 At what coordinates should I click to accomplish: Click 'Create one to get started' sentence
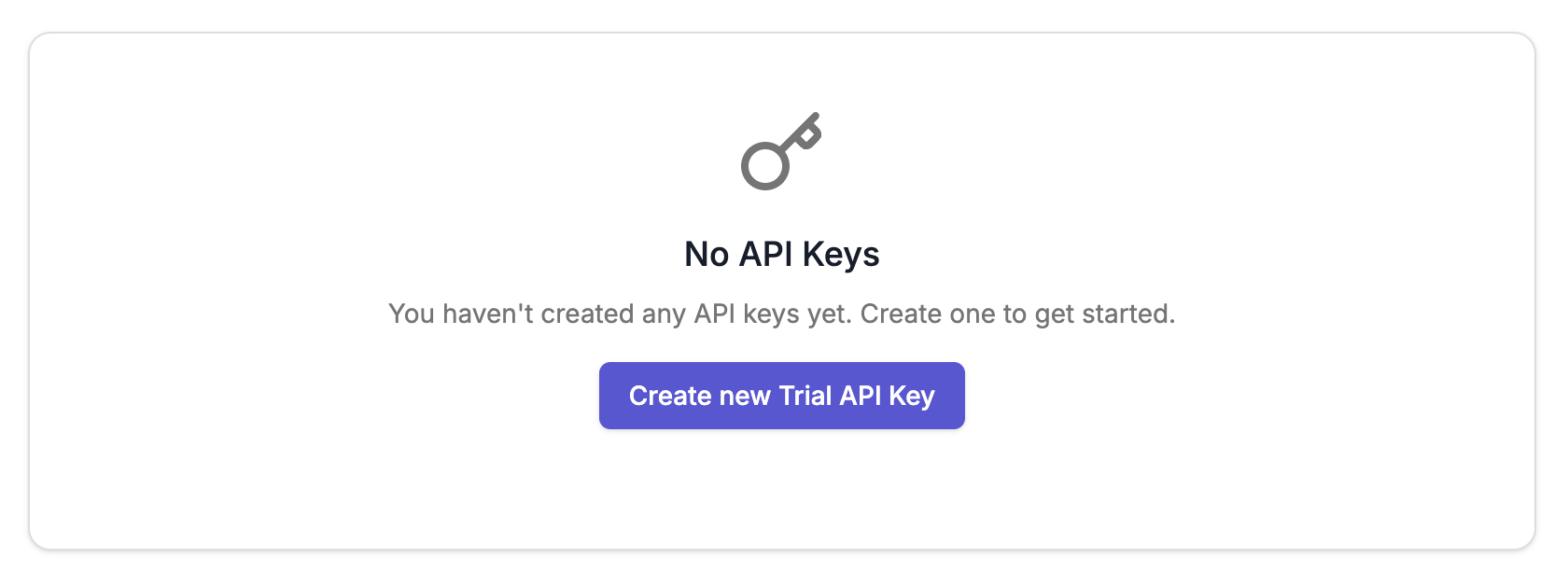pos(1016,314)
